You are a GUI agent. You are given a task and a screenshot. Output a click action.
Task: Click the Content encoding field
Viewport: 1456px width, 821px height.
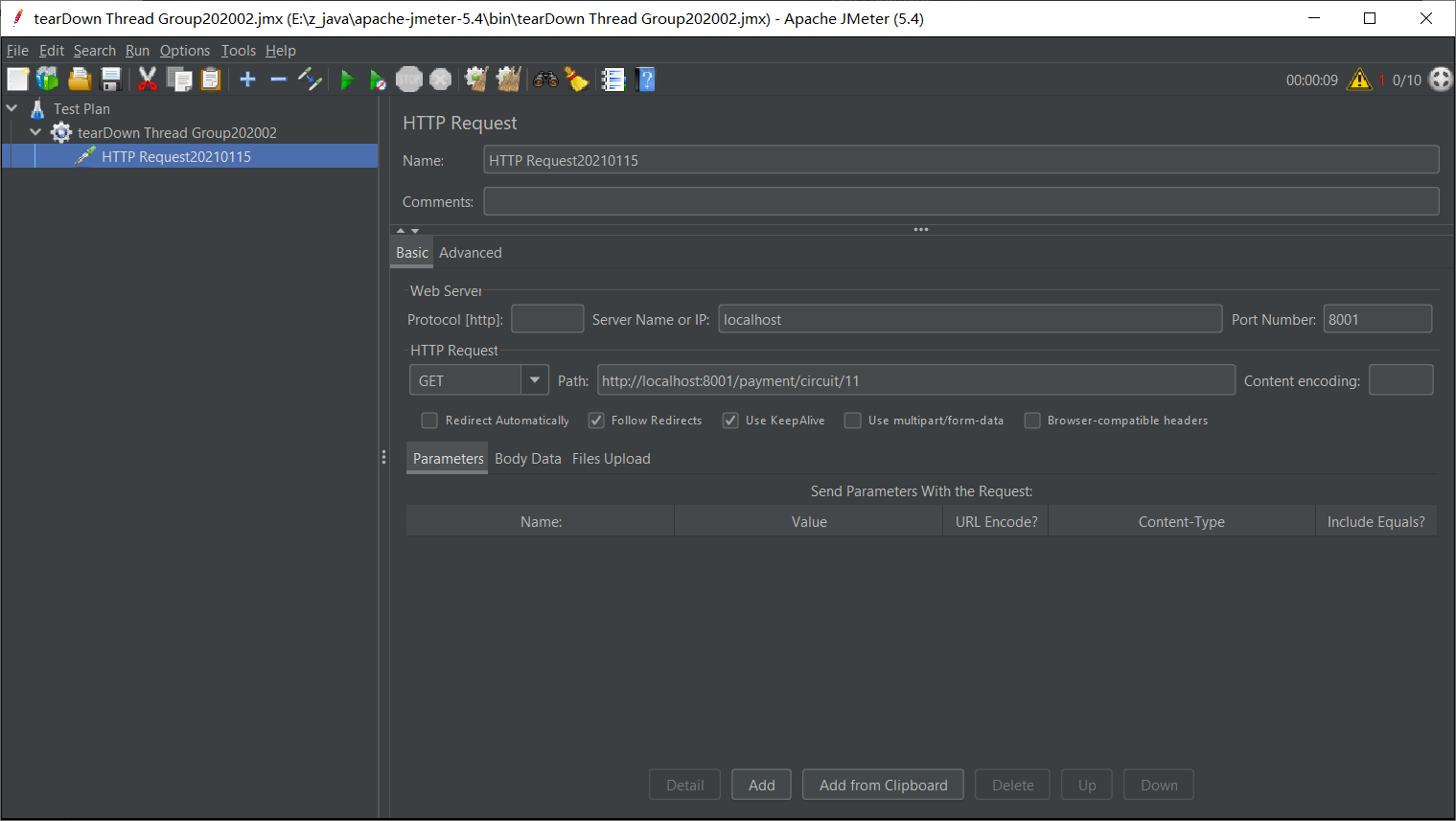[1401, 380]
